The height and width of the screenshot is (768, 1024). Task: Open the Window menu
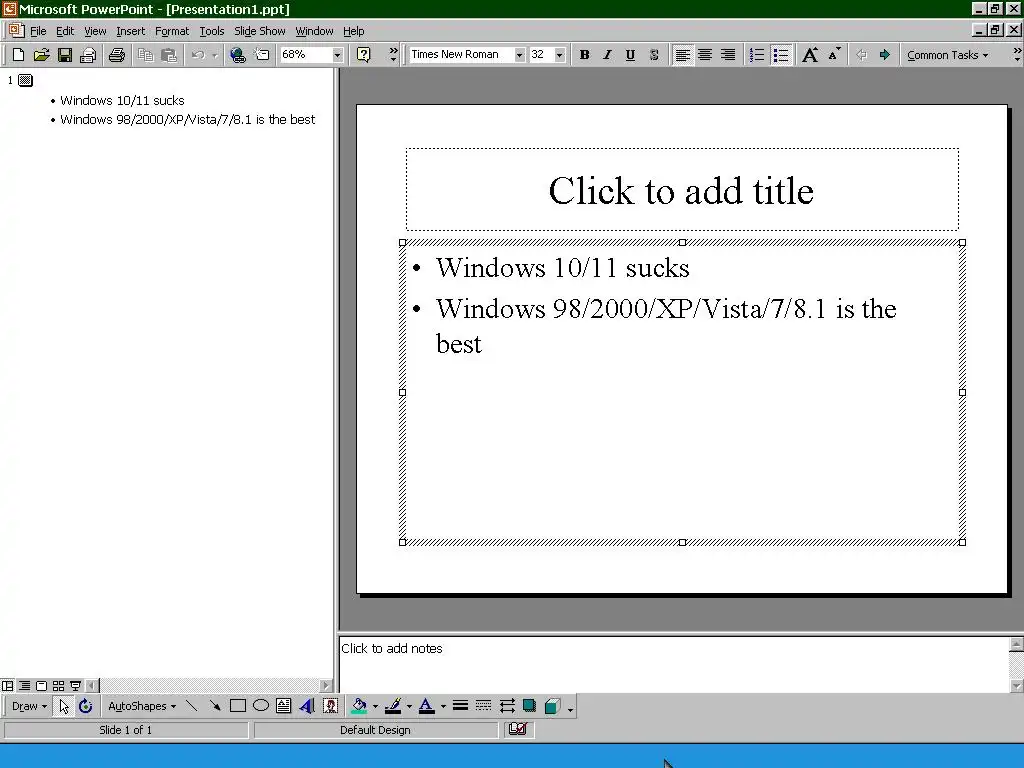pos(314,31)
